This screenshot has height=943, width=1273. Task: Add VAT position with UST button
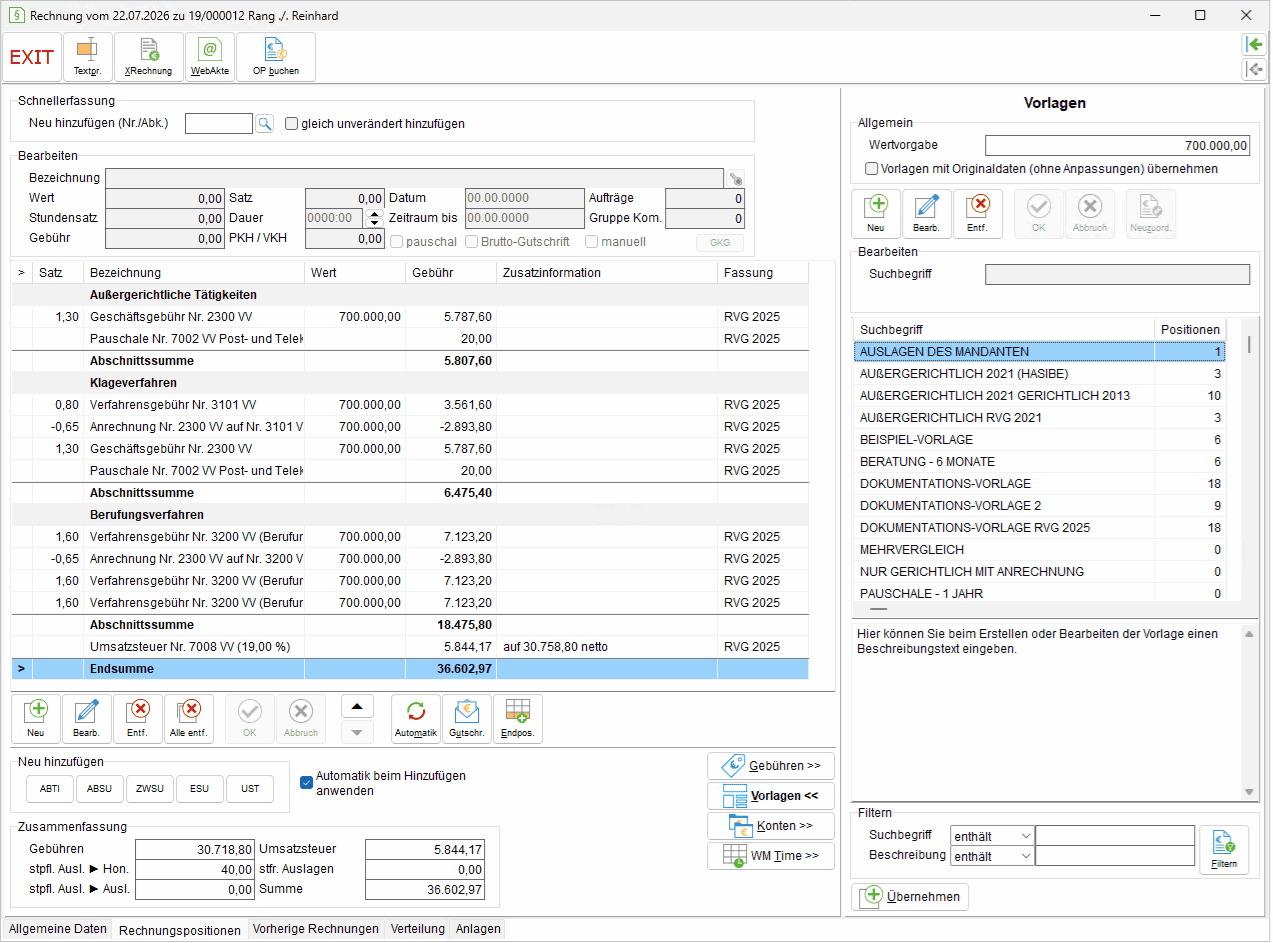(x=250, y=789)
